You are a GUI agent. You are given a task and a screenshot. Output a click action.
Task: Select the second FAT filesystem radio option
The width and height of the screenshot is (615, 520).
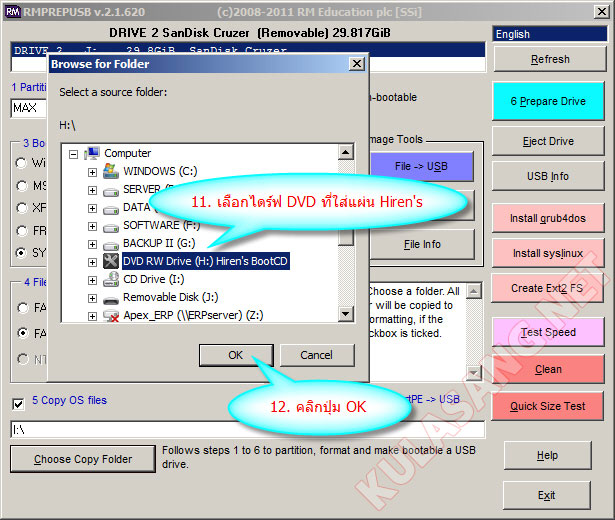click(x=23, y=333)
